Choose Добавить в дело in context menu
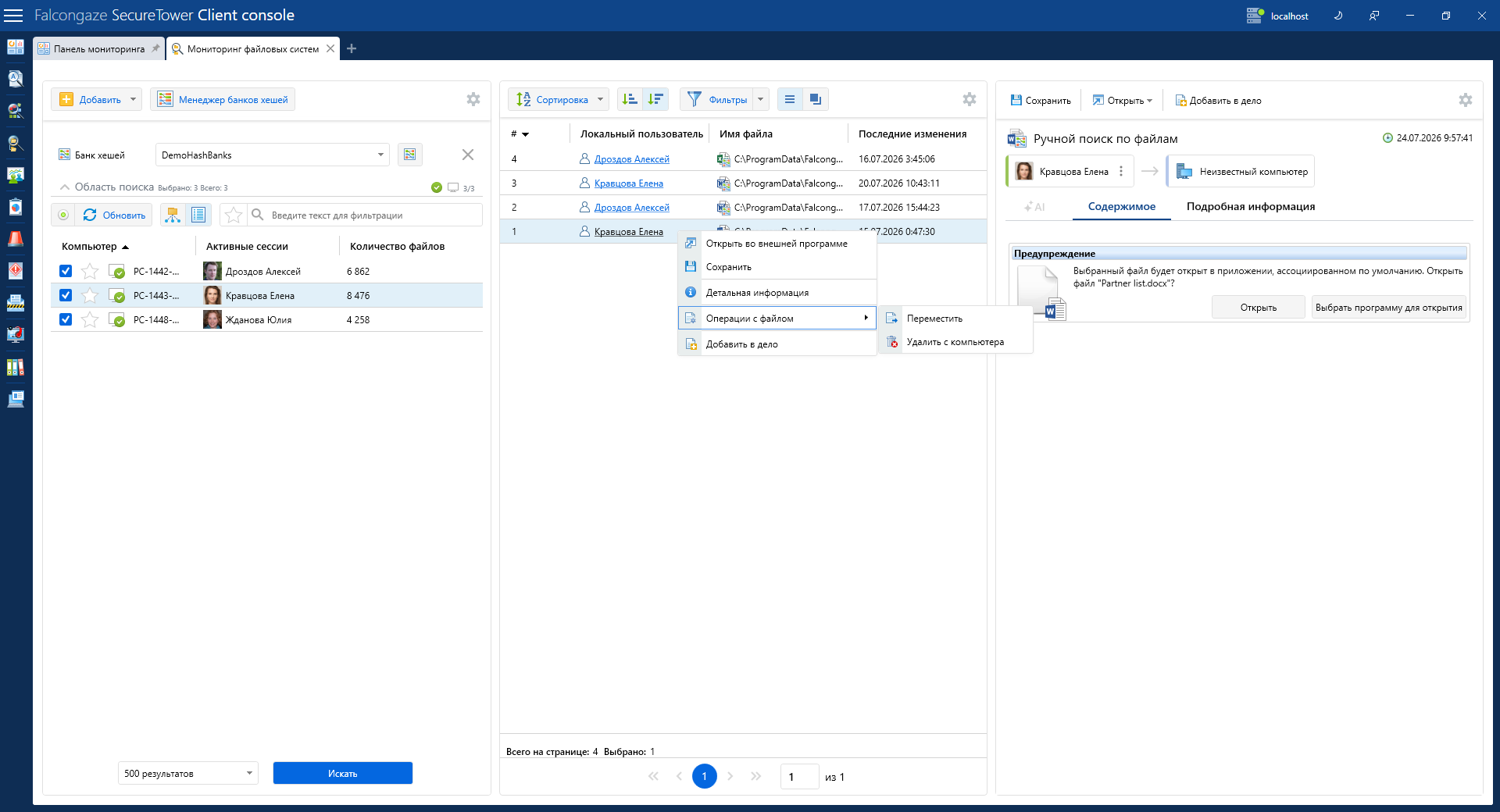1500x812 pixels. [777, 344]
